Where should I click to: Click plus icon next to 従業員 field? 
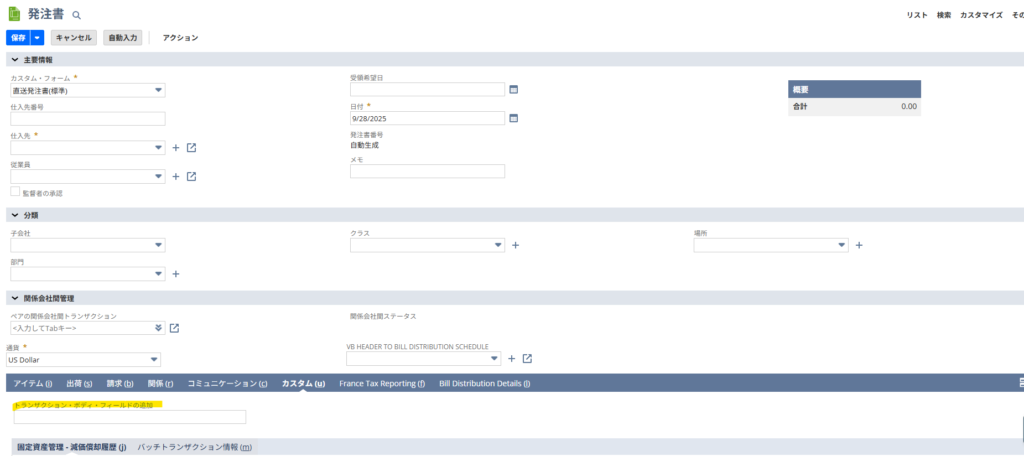(x=176, y=177)
